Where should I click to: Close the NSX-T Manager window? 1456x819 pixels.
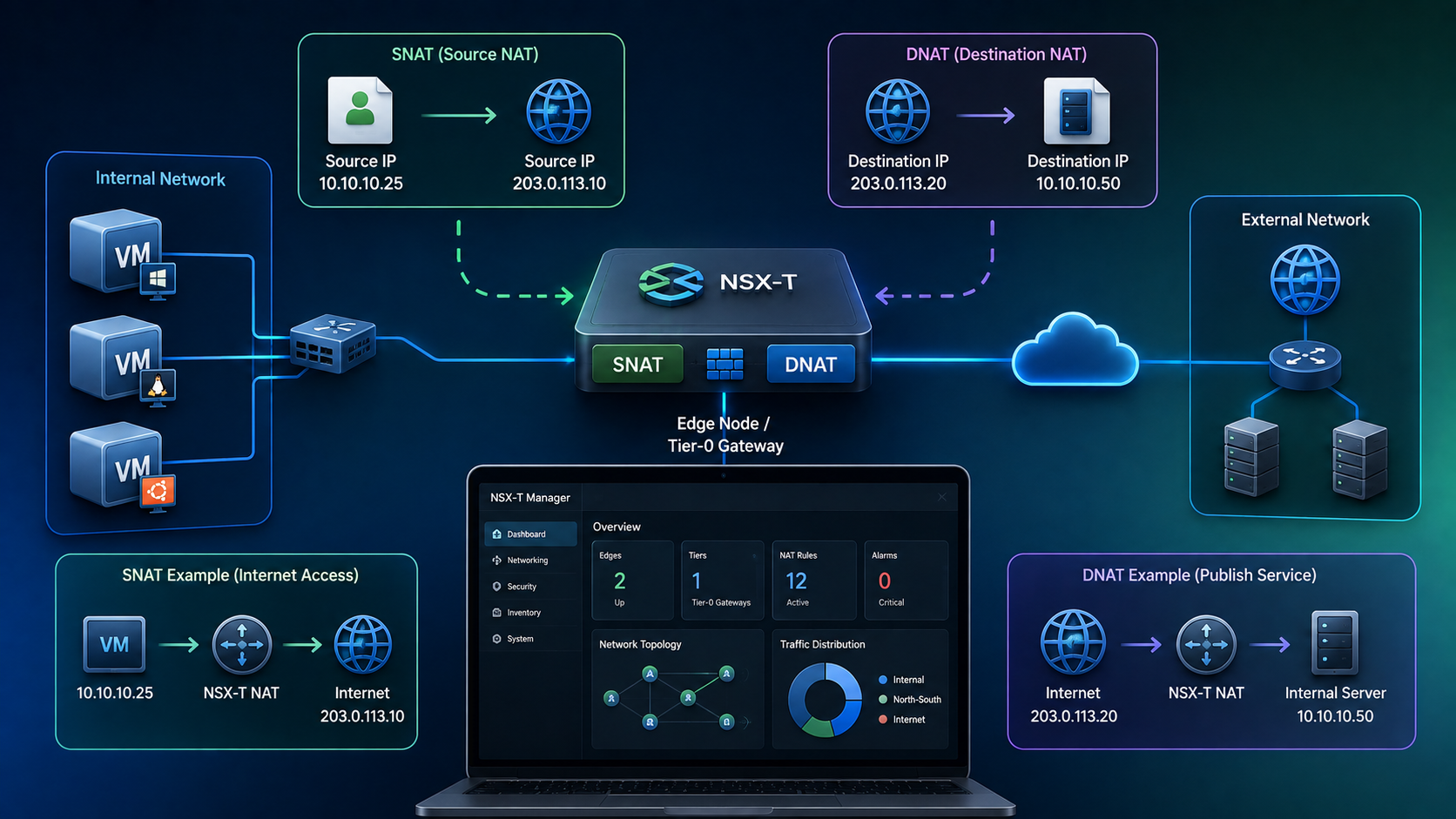942,497
